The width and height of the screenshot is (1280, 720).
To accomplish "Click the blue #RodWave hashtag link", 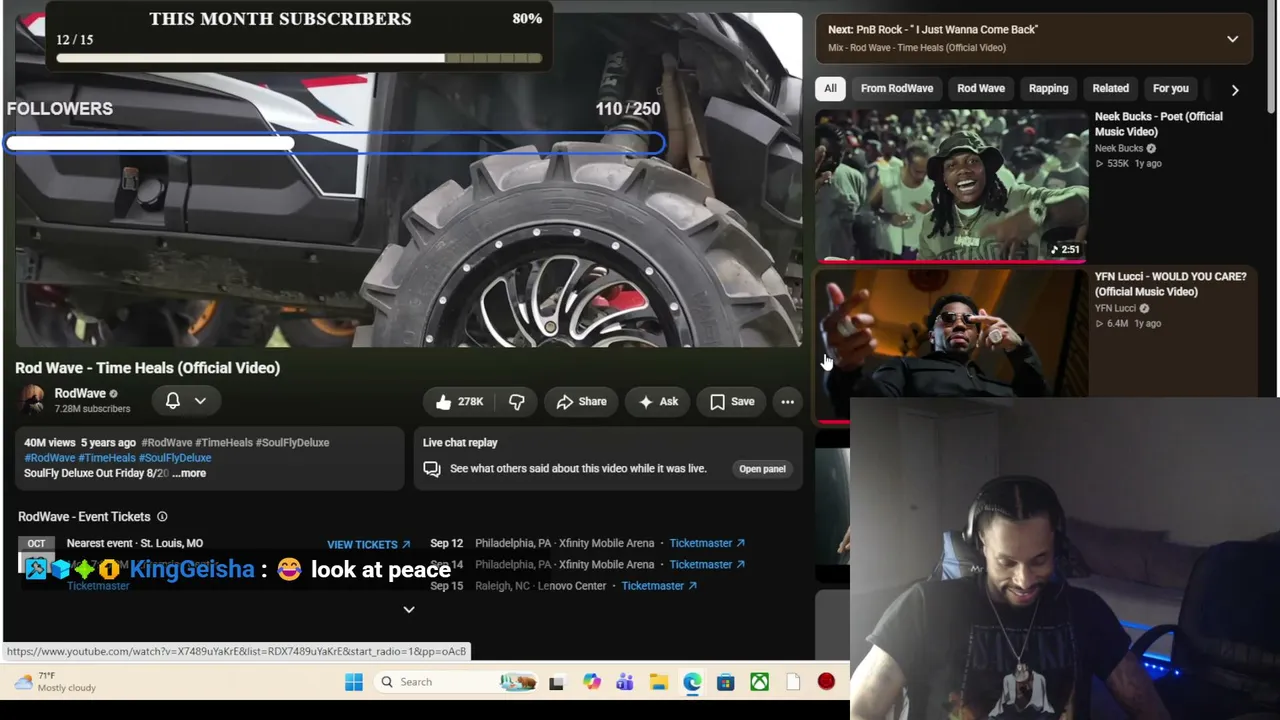I will [x=50, y=458].
